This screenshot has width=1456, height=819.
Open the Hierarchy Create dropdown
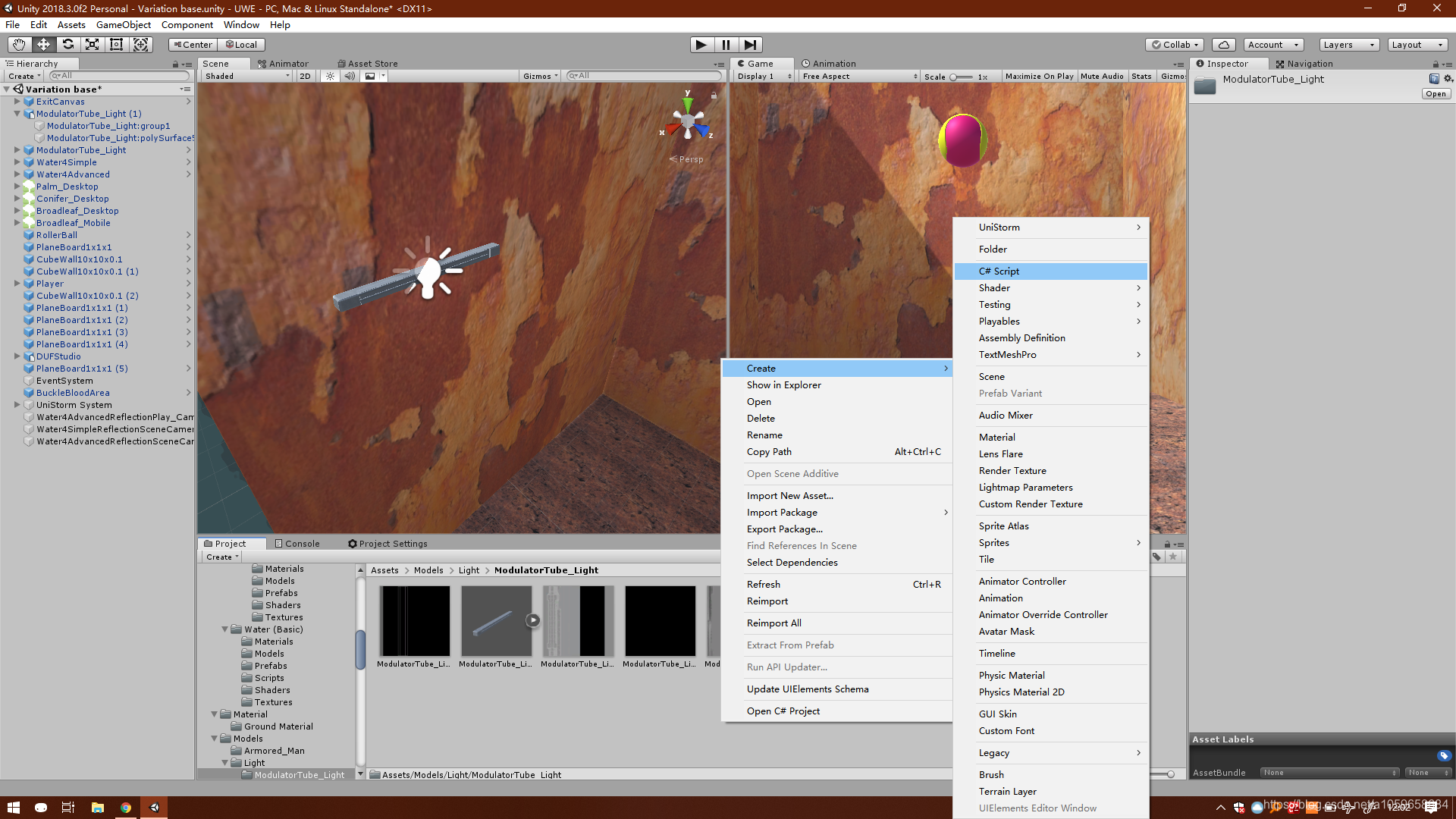tap(24, 76)
